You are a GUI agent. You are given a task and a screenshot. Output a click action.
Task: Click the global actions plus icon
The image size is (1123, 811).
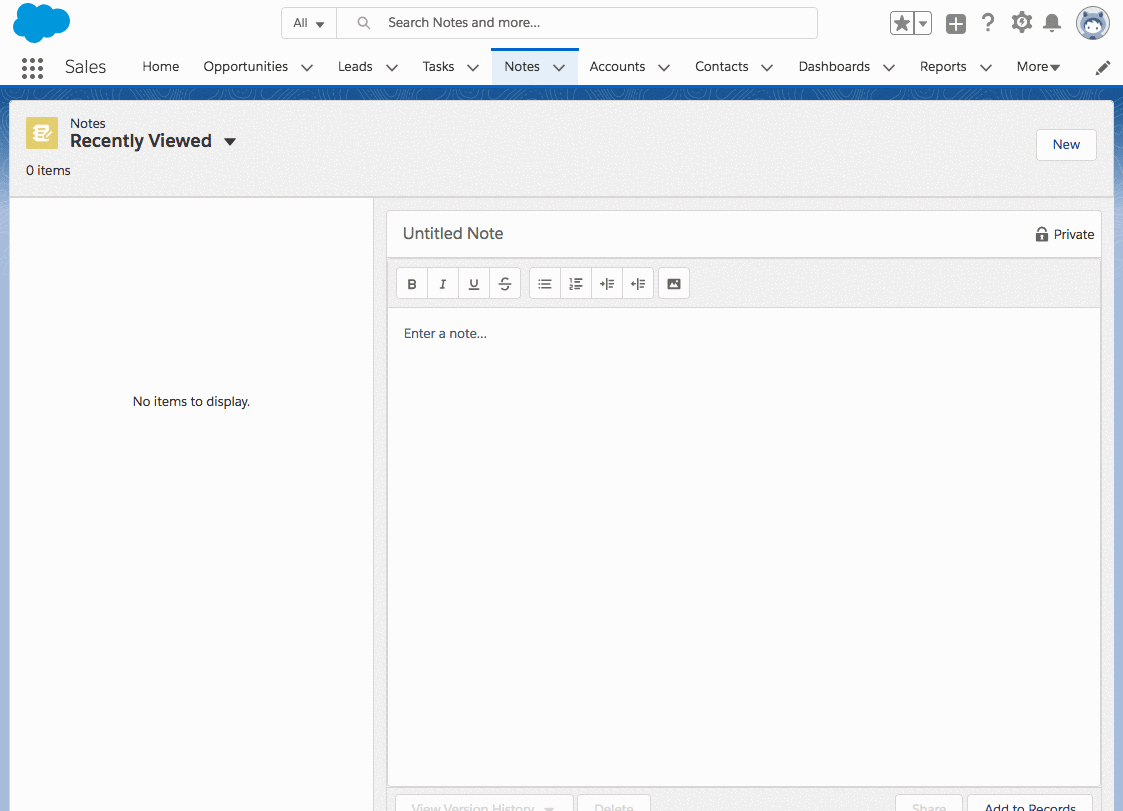[x=956, y=24]
